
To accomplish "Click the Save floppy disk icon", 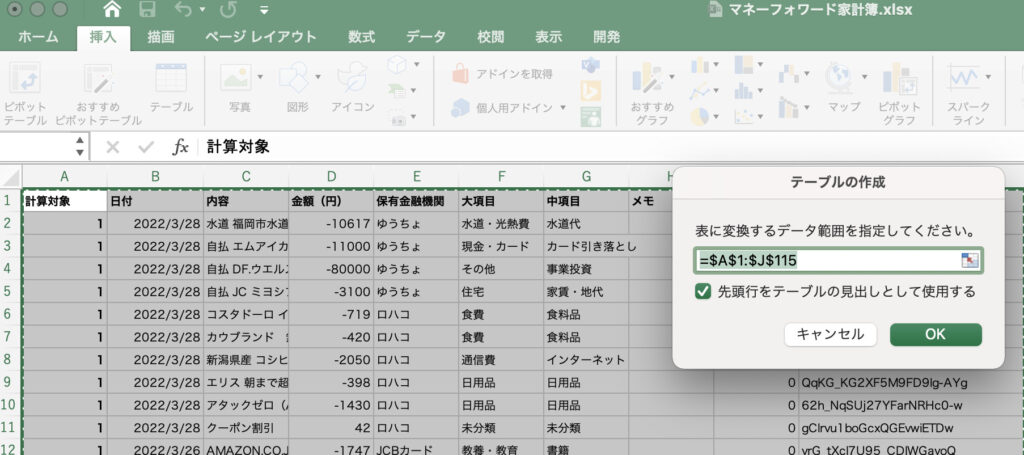I will click(148, 10).
